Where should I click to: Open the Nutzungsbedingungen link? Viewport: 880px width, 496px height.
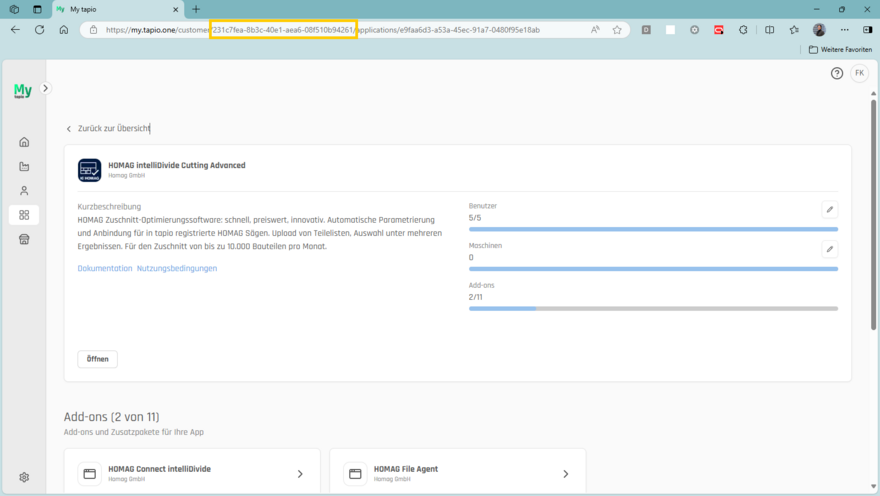click(x=177, y=268)
